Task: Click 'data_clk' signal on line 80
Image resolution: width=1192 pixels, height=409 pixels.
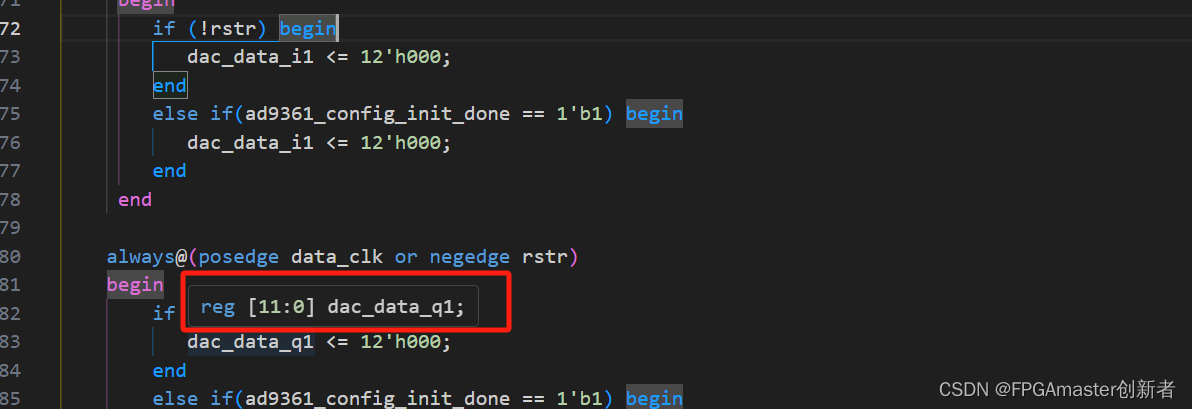Action: 336,256
